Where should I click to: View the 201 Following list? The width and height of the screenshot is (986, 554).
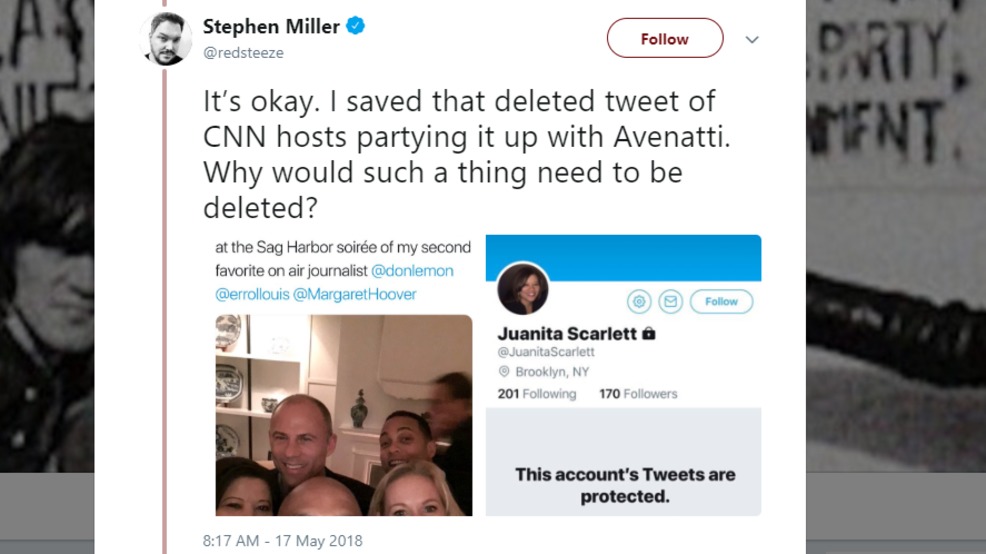click(x=537, y=394)
